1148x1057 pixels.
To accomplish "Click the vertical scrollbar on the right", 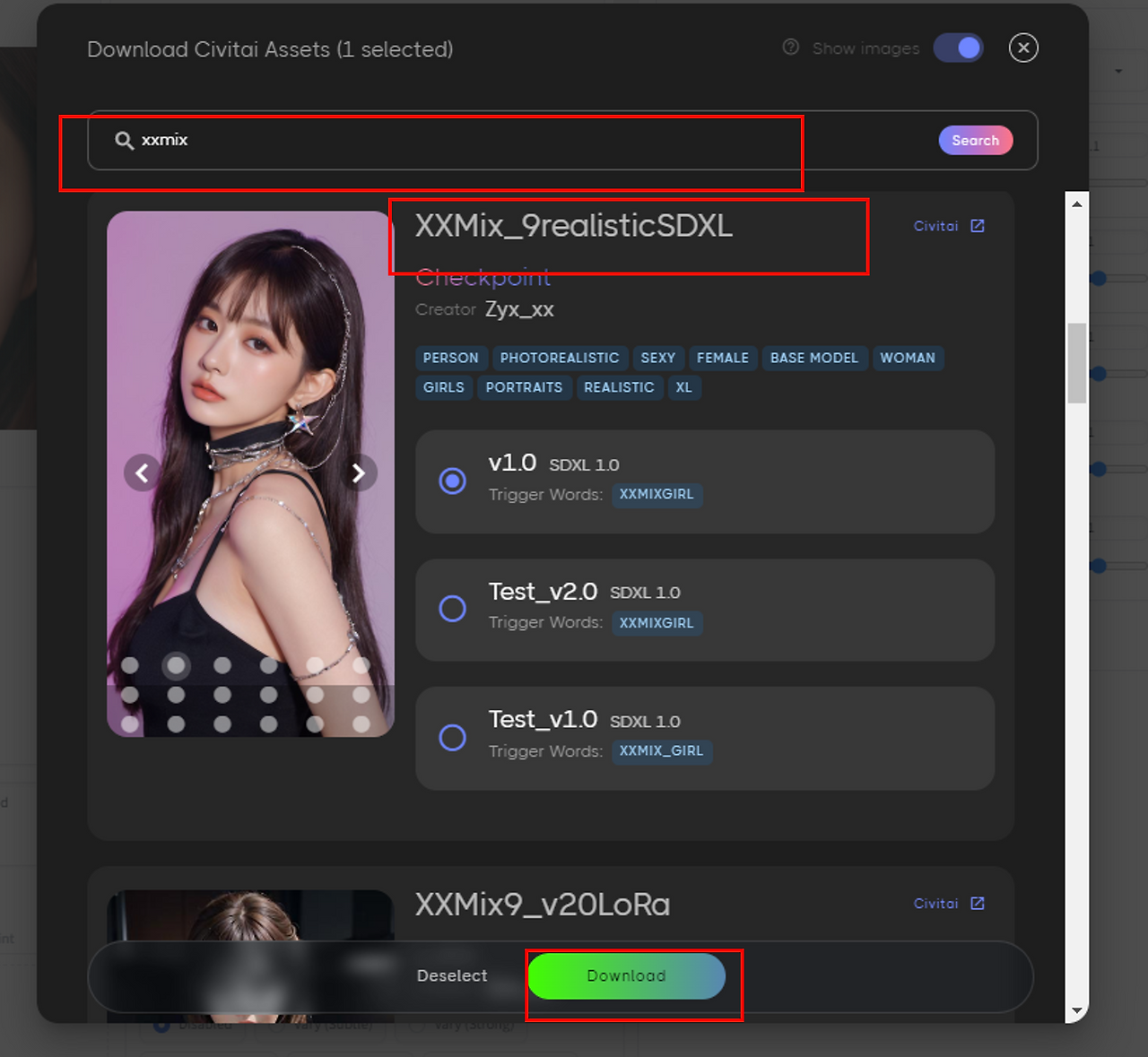I will point(1076,362).
